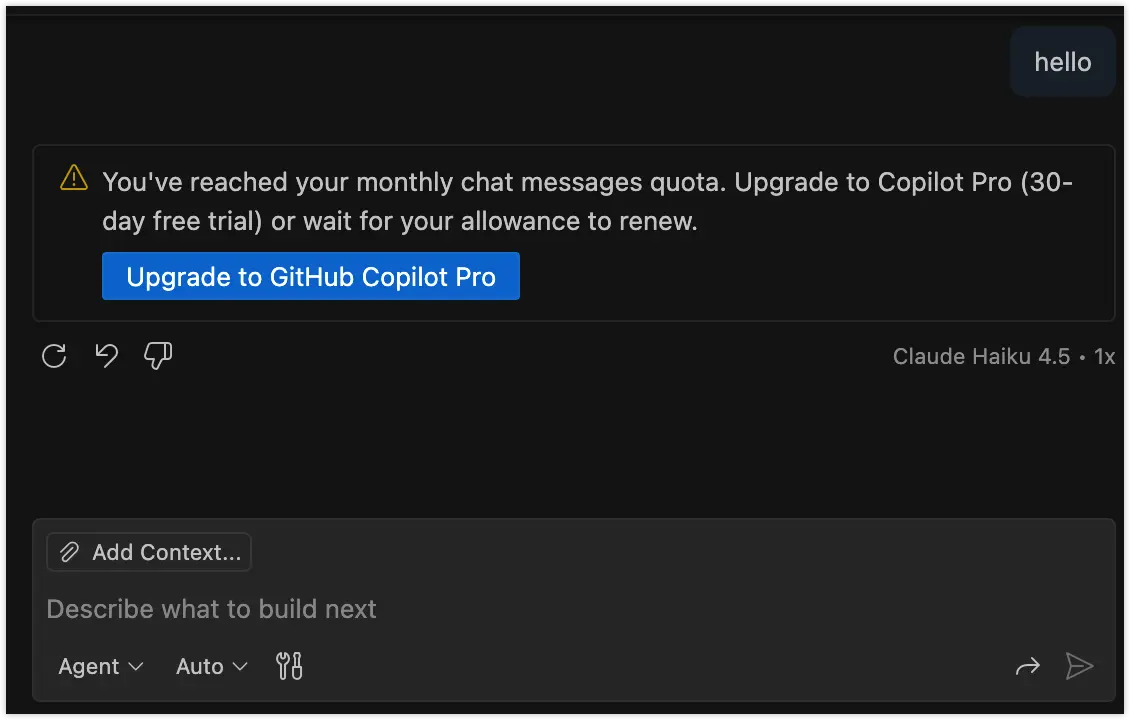The height and width of the screenshot is (720, 1130).
Task: Expand the chevron next to Auto
Action: pyautogui.click(x=240, y=666)
